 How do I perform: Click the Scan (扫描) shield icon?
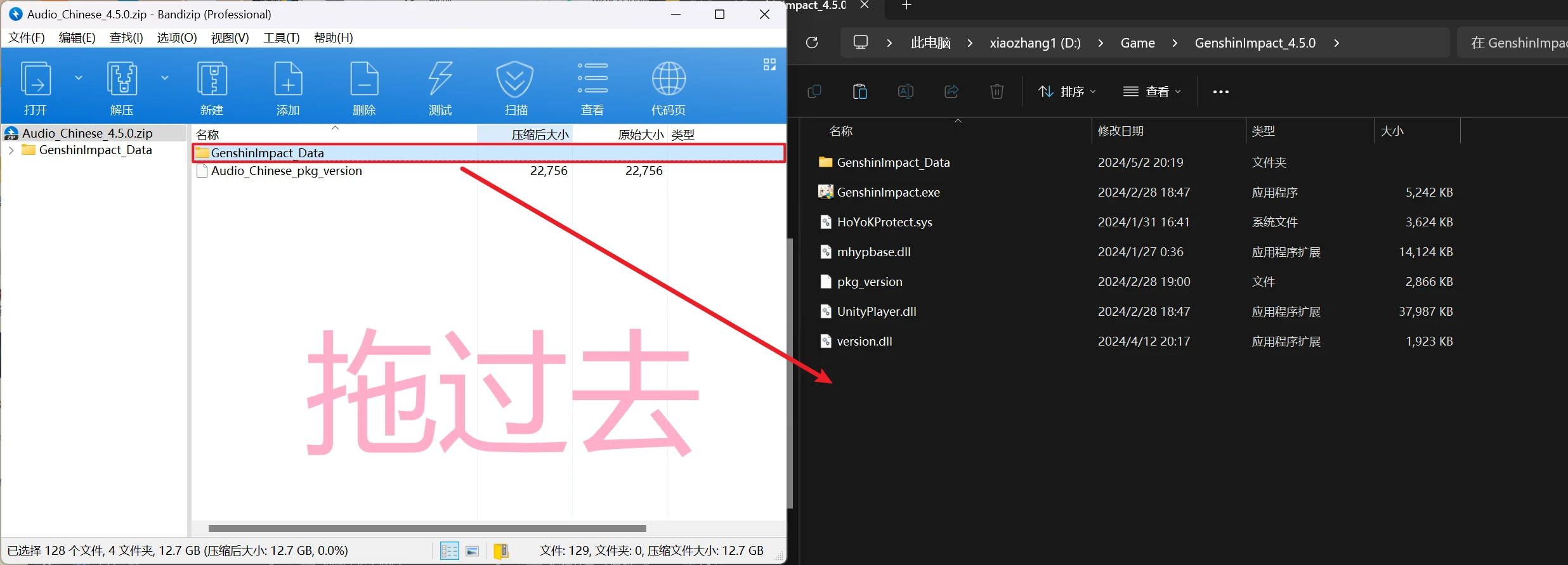pos(516,88)
